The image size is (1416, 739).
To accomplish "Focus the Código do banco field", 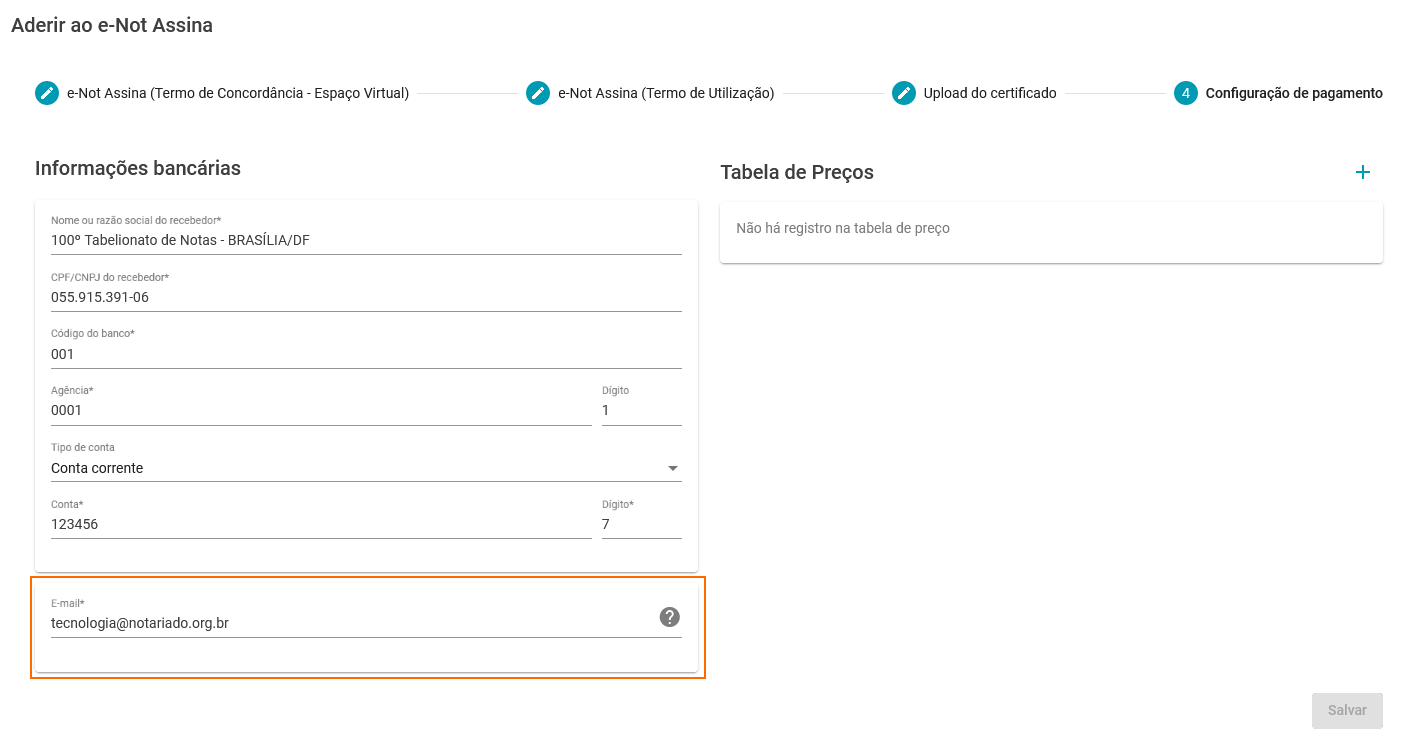I will 366,354.
